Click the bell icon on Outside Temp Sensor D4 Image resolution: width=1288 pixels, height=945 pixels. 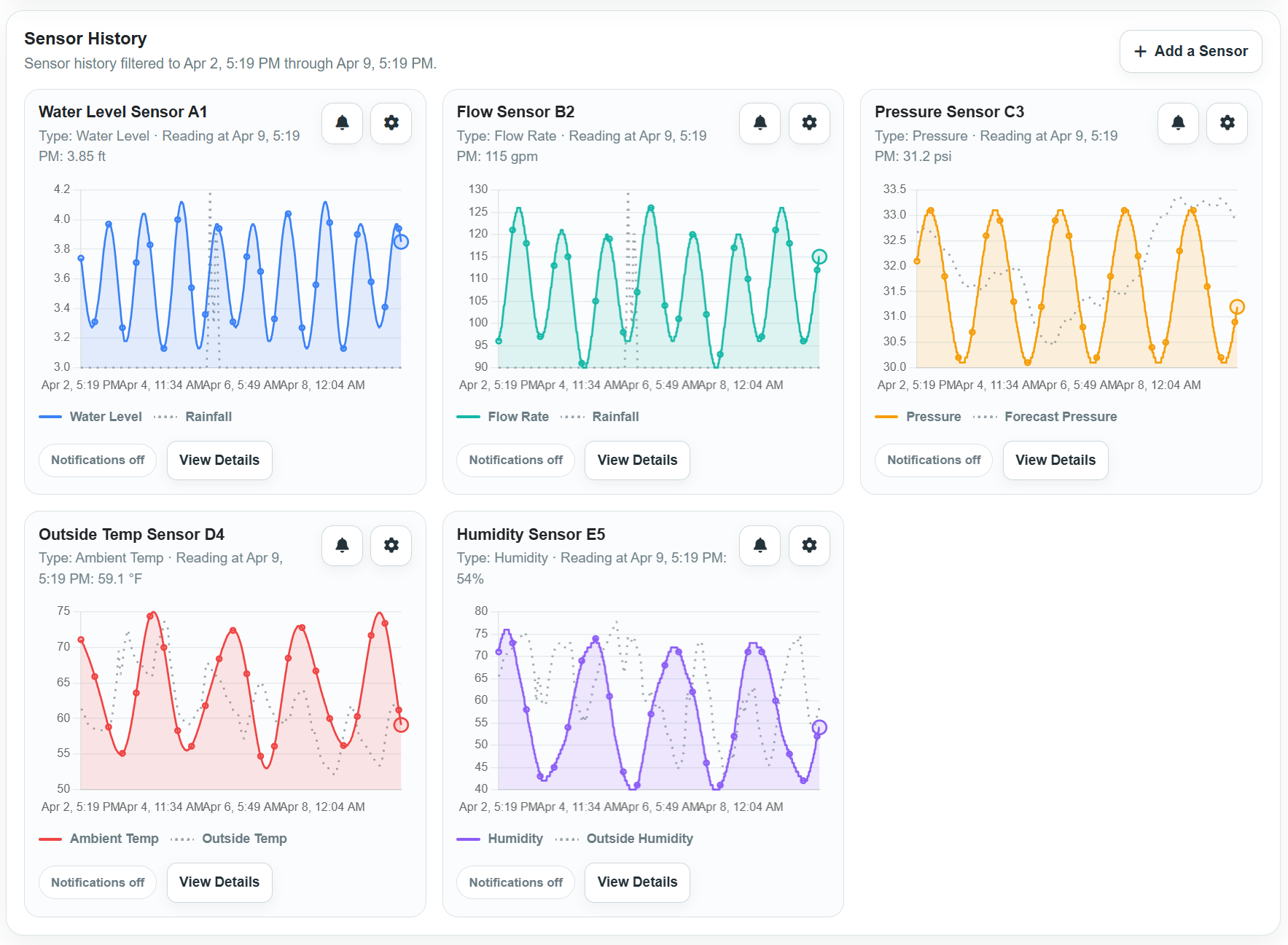tap(342, 546)
